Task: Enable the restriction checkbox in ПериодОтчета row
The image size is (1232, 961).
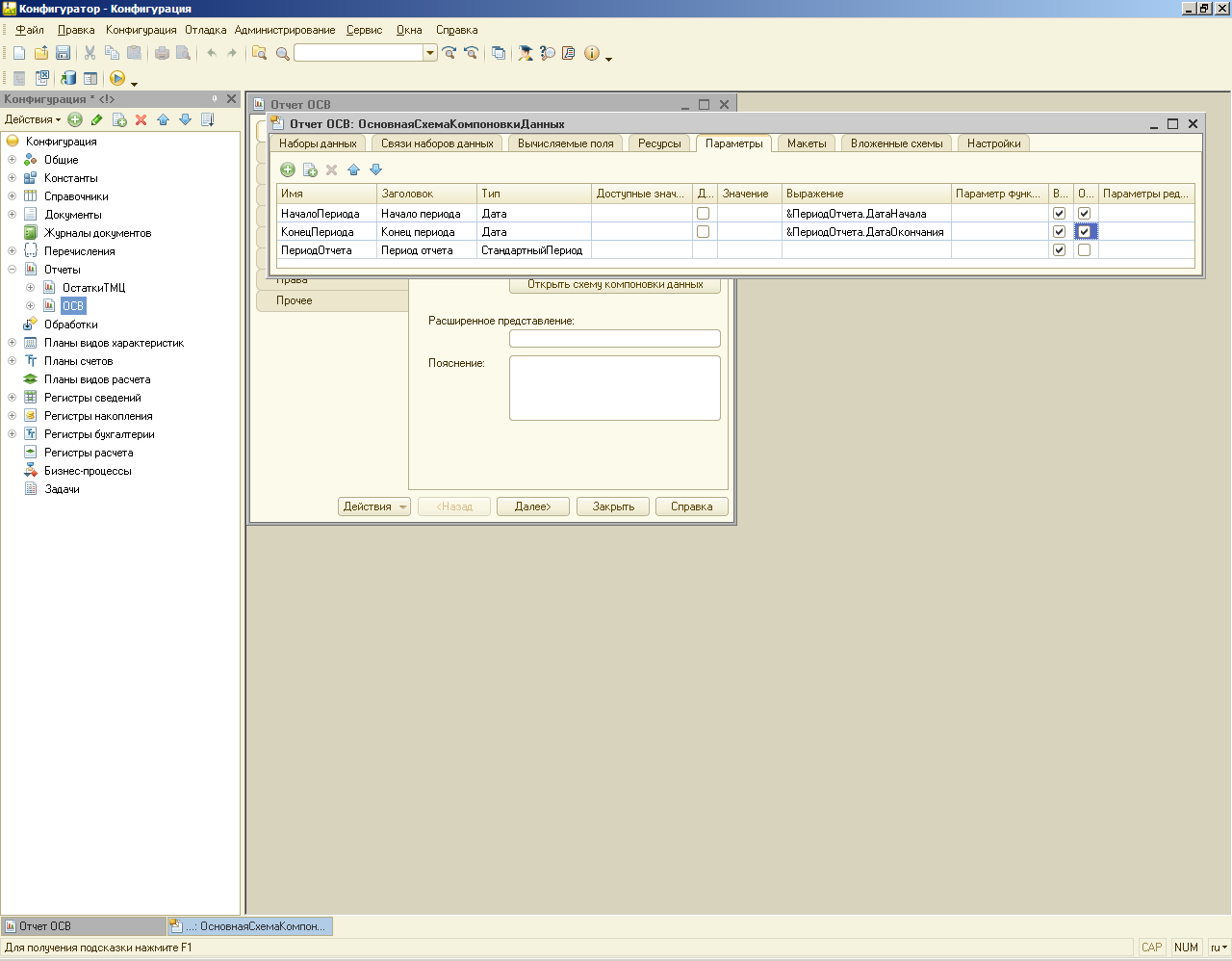Action: 1084,250
